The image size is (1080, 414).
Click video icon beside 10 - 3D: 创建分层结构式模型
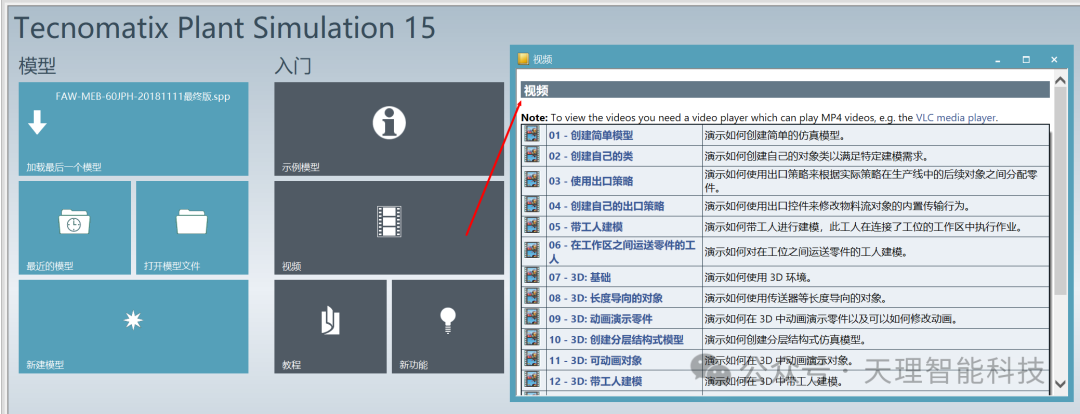pos(532,338)
